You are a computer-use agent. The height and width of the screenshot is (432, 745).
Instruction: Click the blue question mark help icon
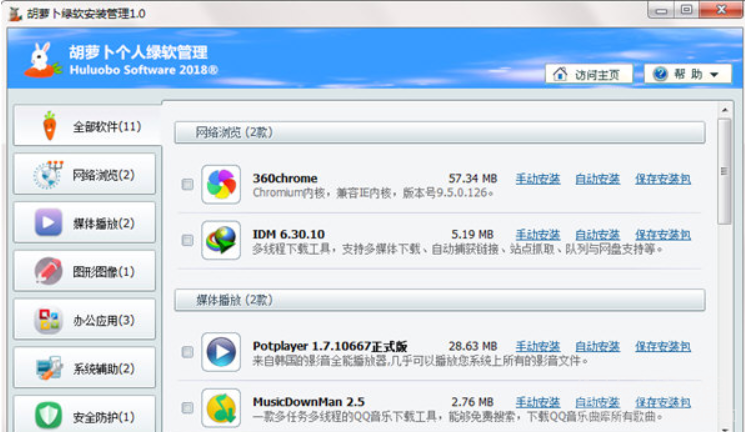click(660, 74)
